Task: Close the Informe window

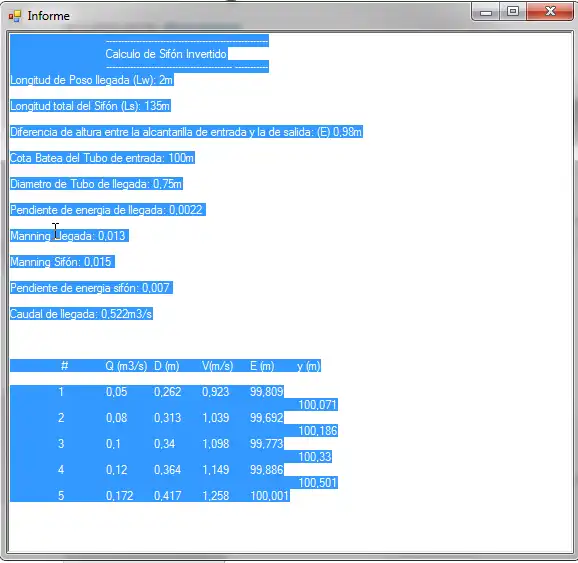Action: tap(550, 12)
